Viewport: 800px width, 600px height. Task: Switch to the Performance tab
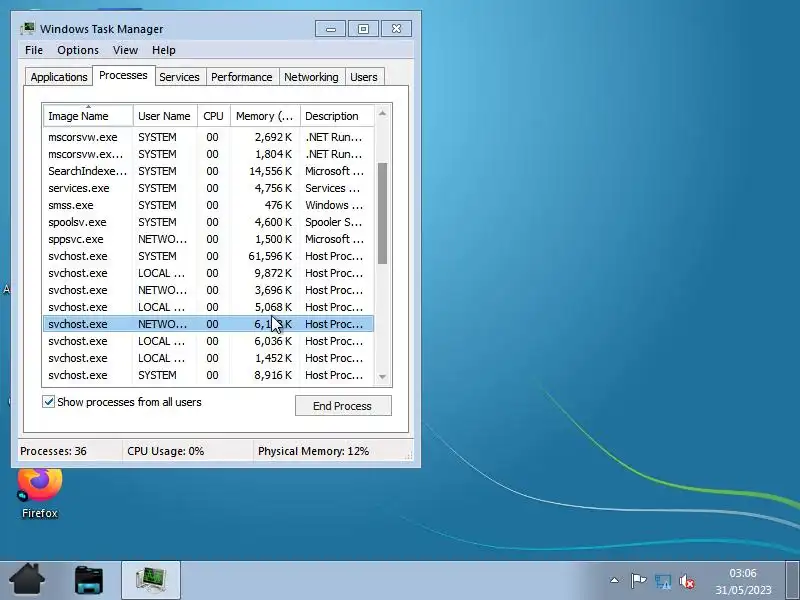click(x=241, y=77)
